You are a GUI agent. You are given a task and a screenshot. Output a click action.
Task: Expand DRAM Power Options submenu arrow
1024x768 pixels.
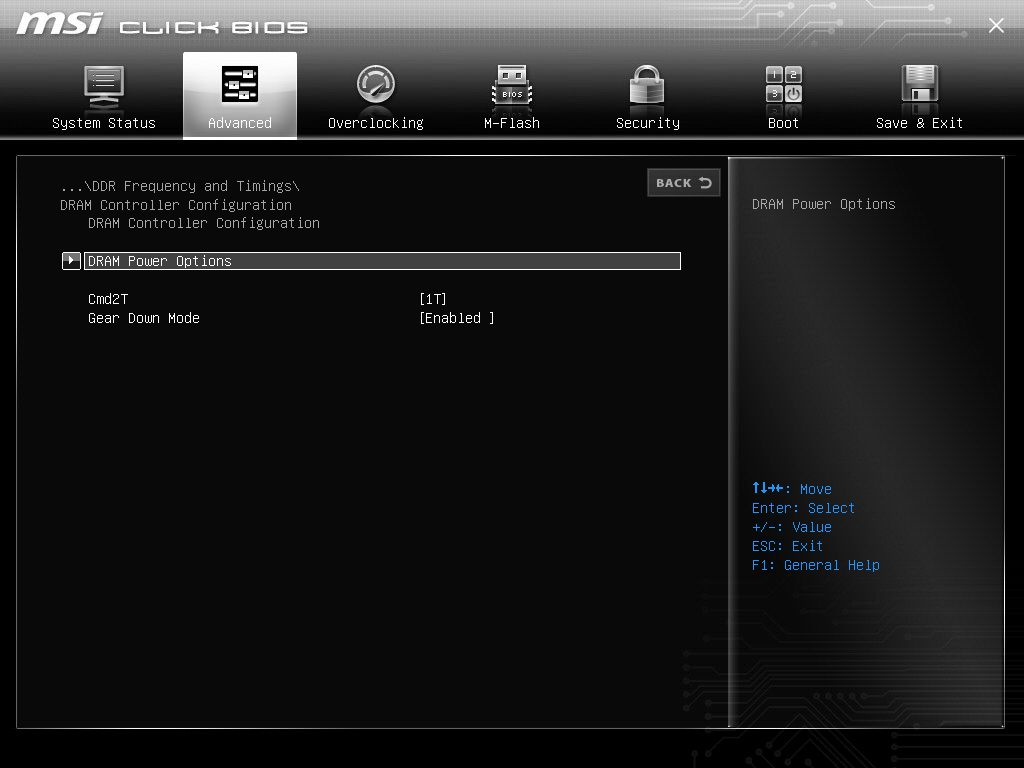point(71,261)
